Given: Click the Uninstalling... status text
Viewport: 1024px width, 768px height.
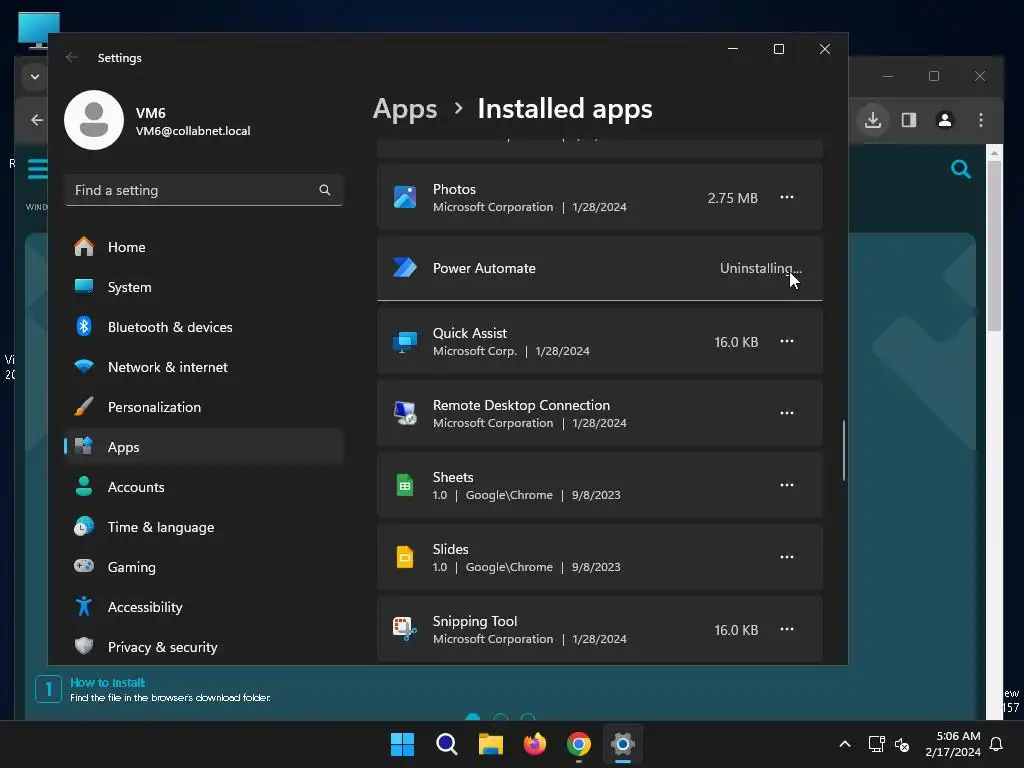Looking at the screenshot, I should pyautogui.click(x=760, y=268).
